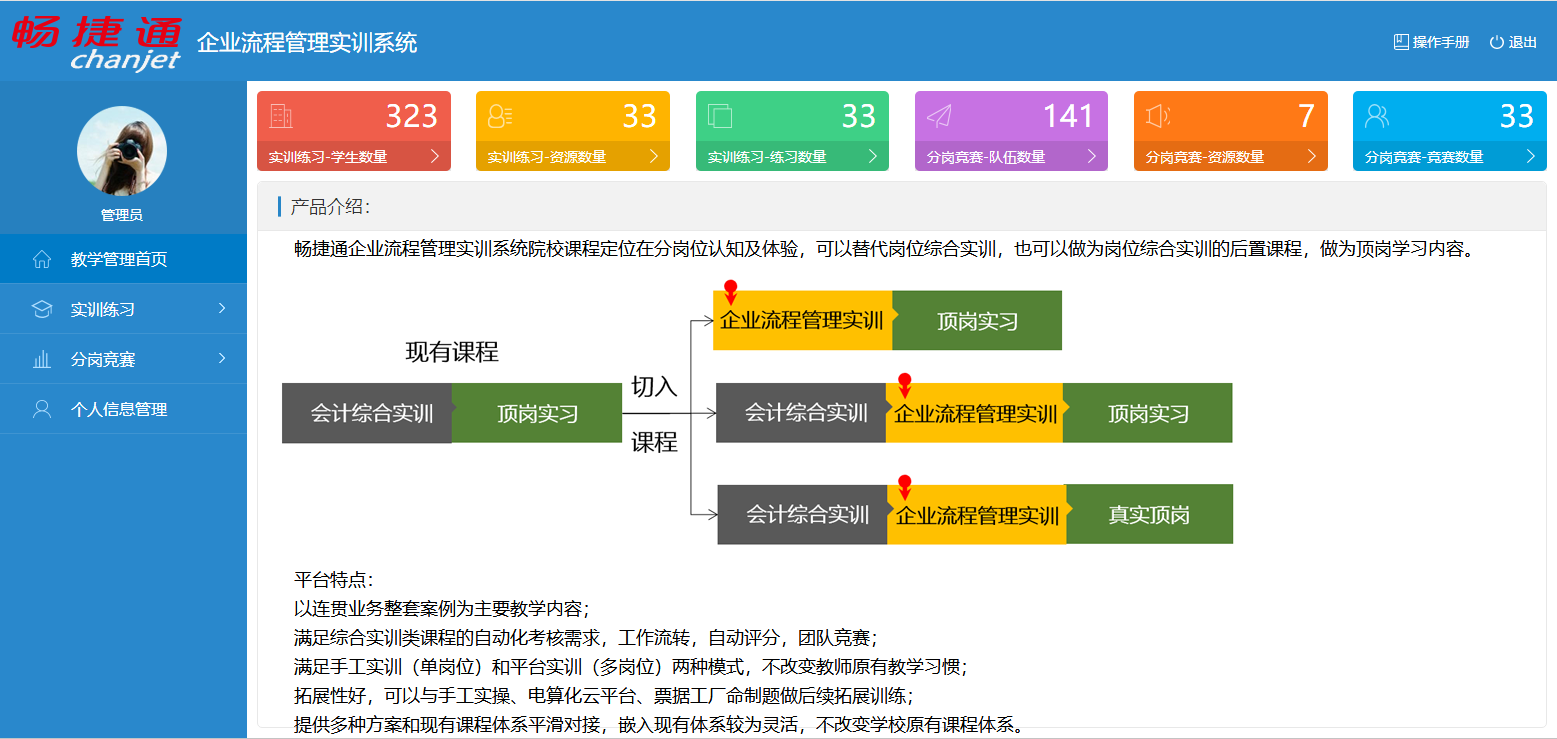Expand the 实训练习 sidebar chevron
The image size is (1557, 739).
pyautogui.click(x=222, y=308)
